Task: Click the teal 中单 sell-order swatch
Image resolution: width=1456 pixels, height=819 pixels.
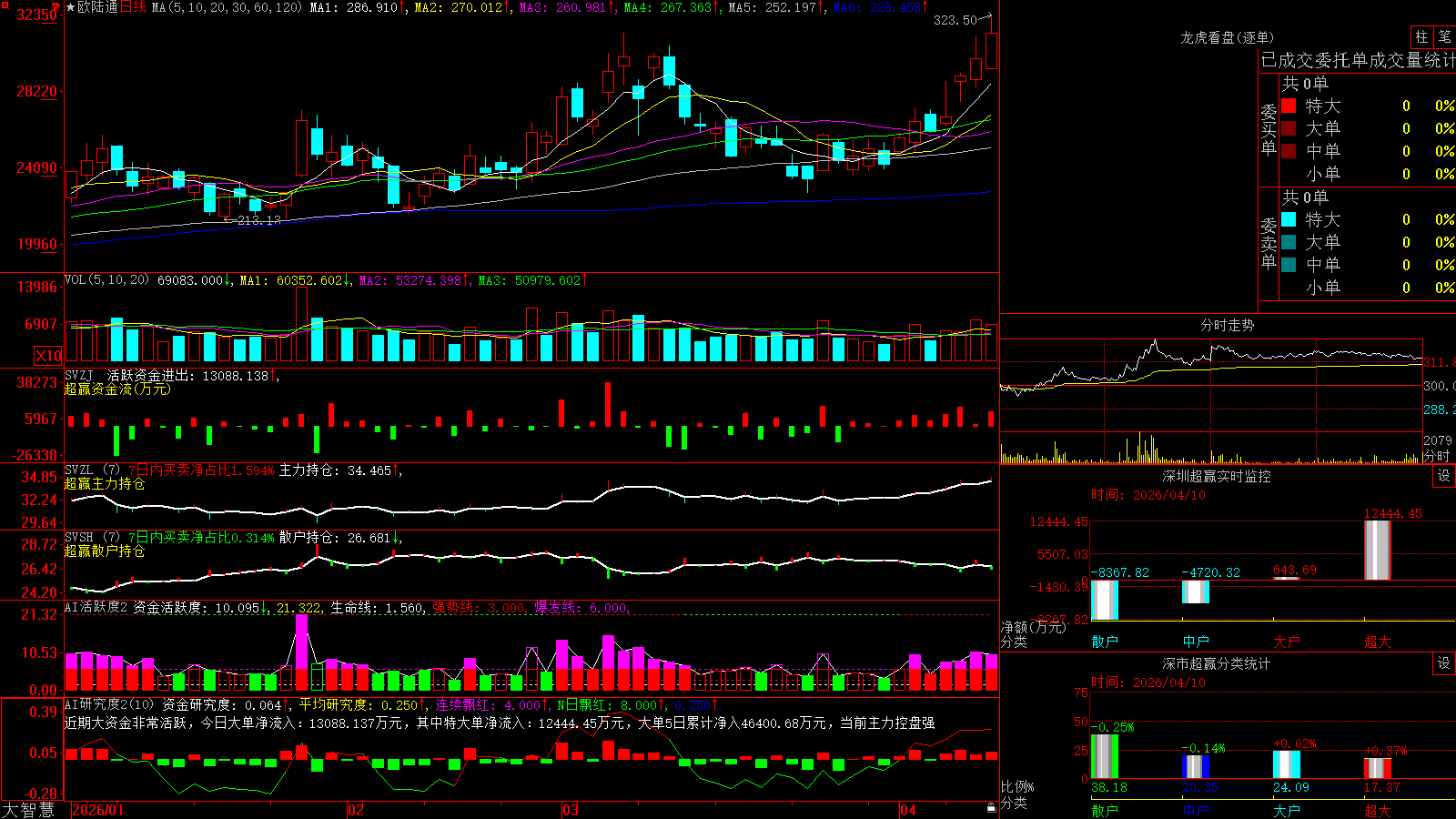Action: click(x=1289, y=265)
